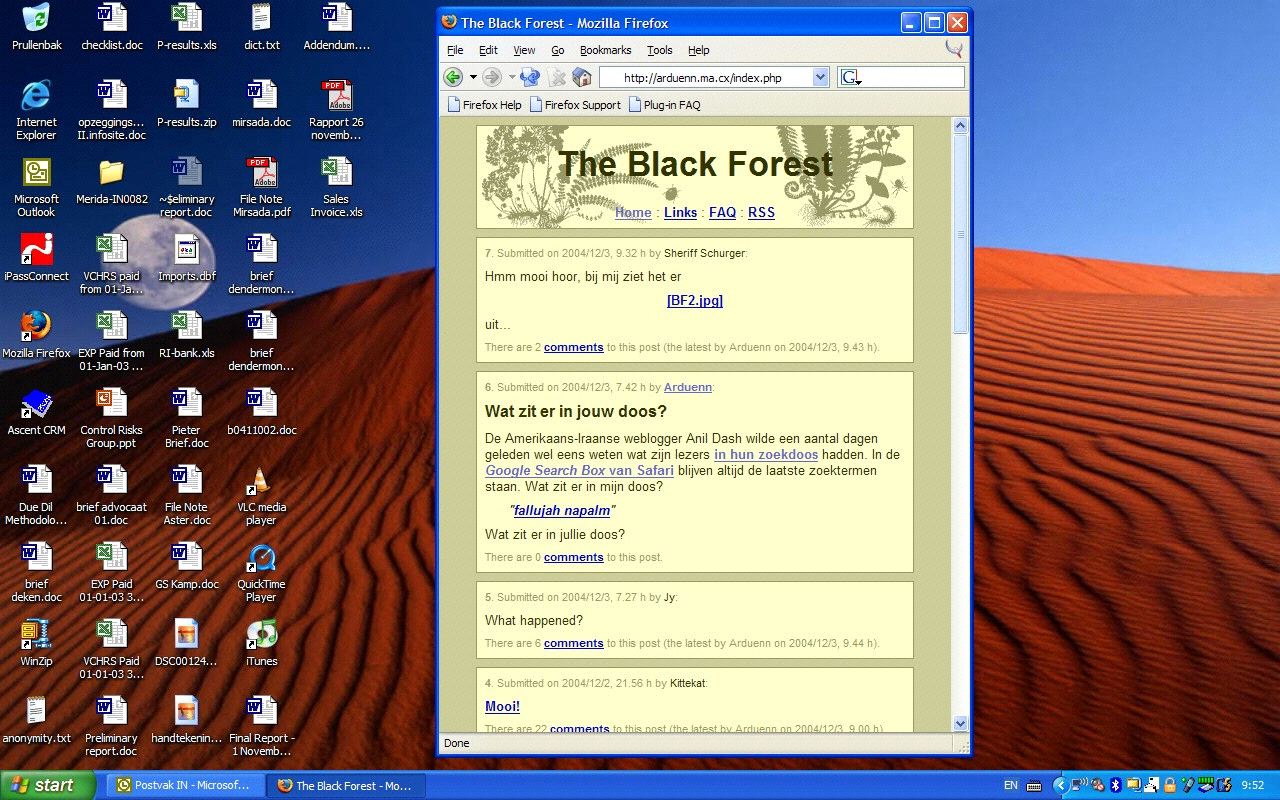Open the Help menu in Firefox

pyautogui.click(x=699, y=50)
